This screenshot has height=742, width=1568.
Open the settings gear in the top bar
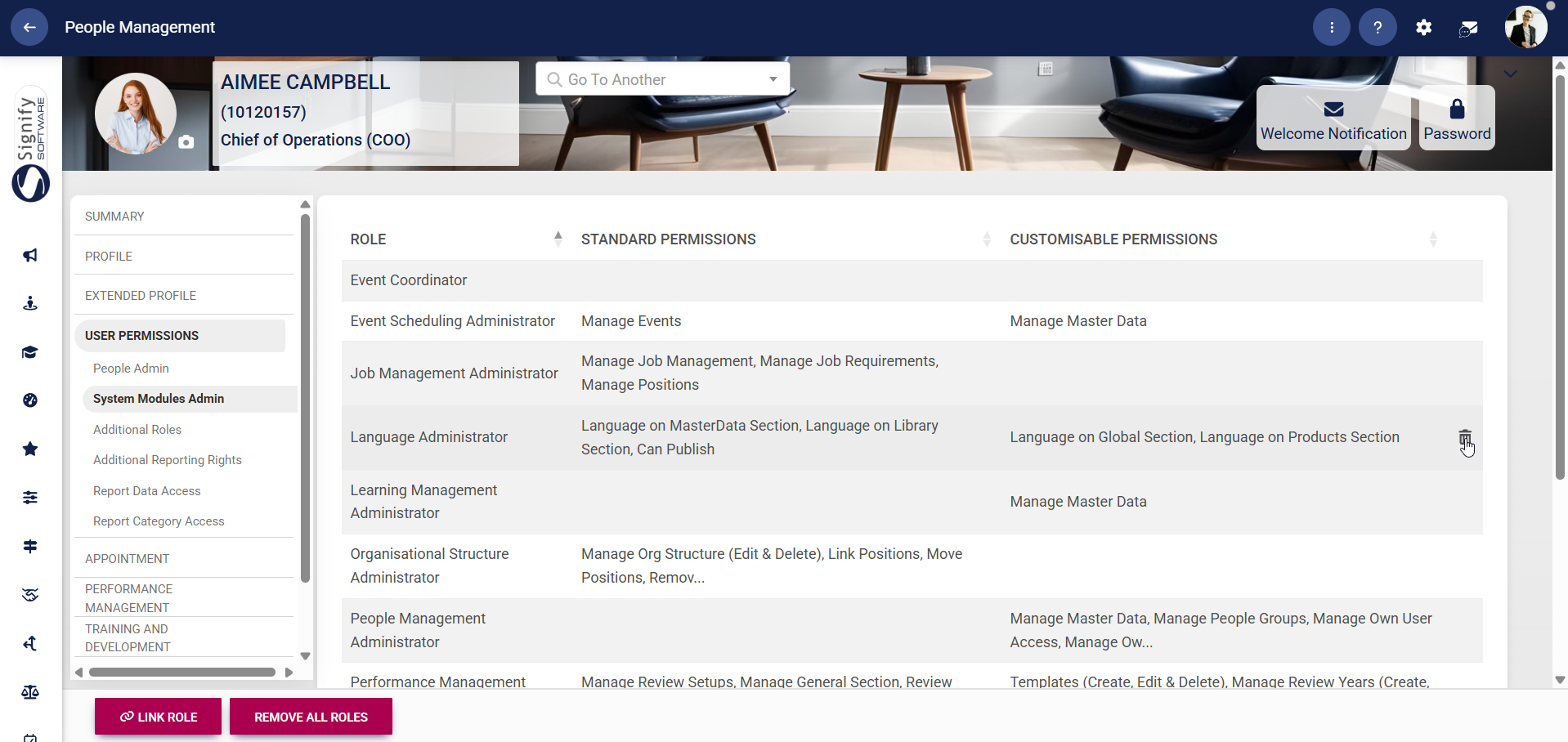tap(1424, 27)
